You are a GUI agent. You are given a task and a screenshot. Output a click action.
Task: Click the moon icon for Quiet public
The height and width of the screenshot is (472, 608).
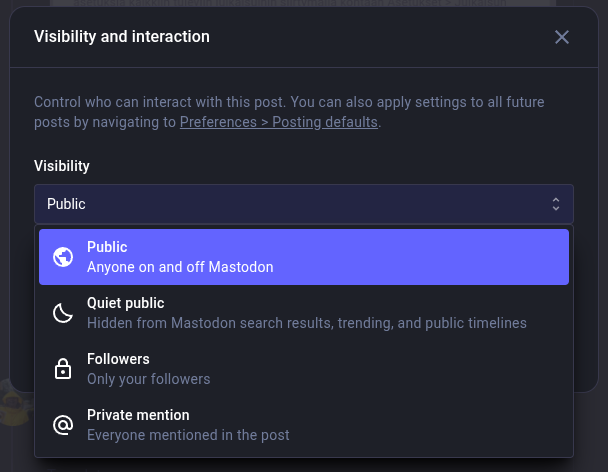[63, 313]
